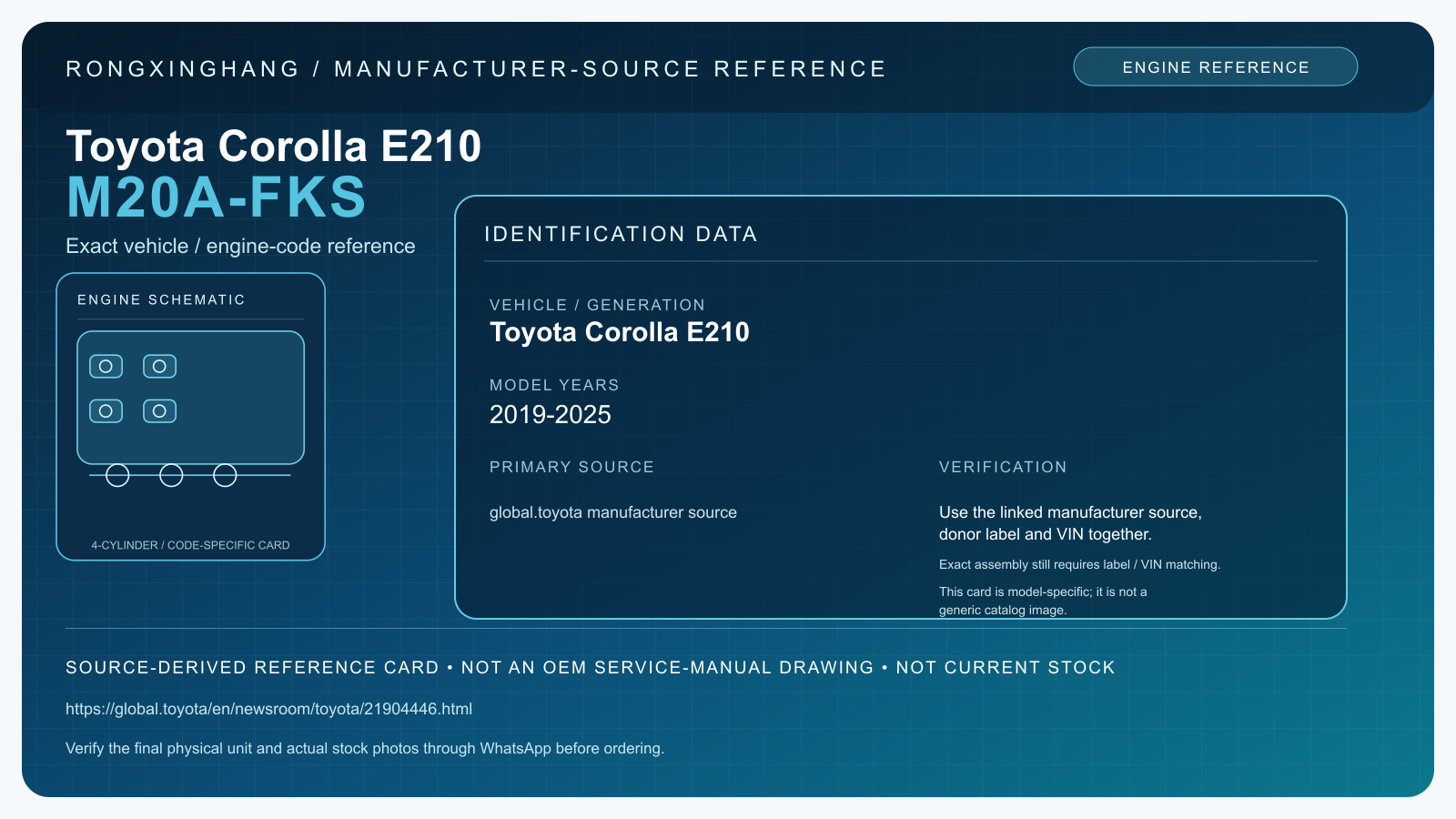Open the global.toyota newsroom URL link
Viewport: 1456px width, 819px height.
pyautogui.click(x=268, y=709)
